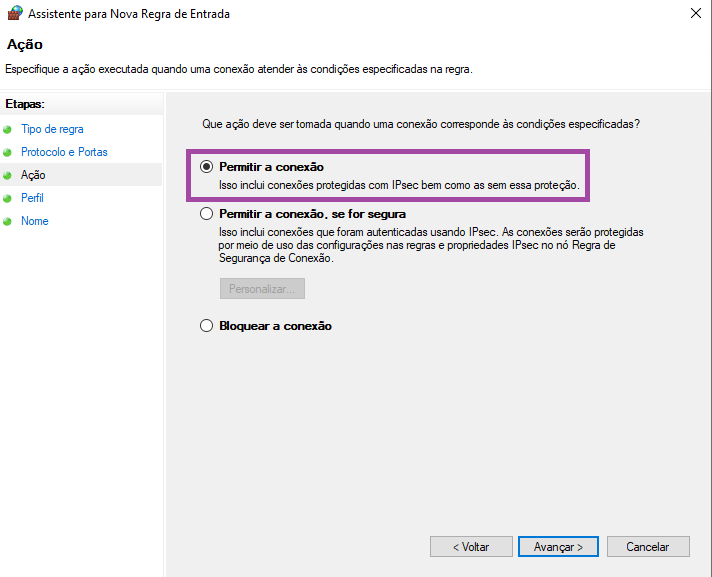Image resolution: width=712 pixels, height=577 pixels.
Task: Select the 'Ação' step in the sidebar
Action: (x=33, y=175)
